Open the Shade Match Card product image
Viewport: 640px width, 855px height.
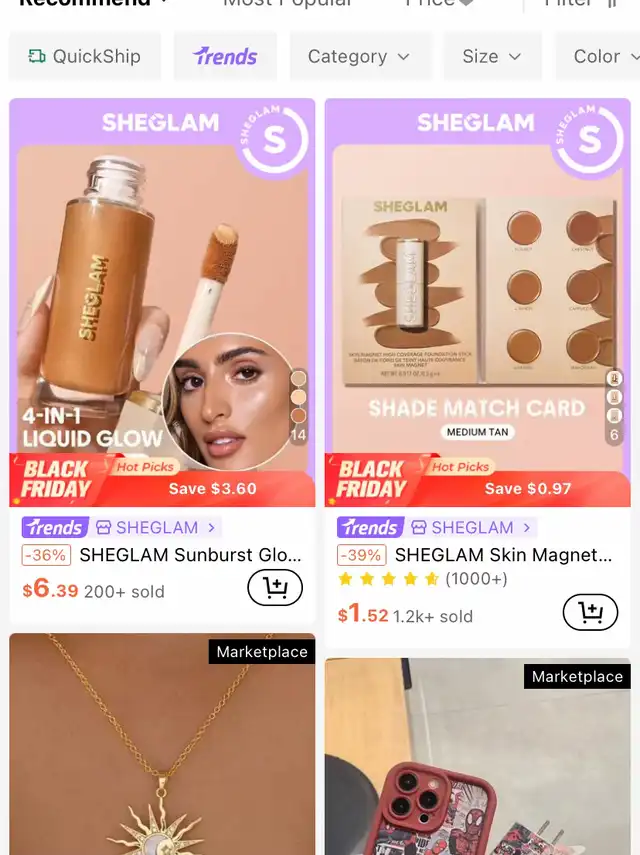[478, 303]
